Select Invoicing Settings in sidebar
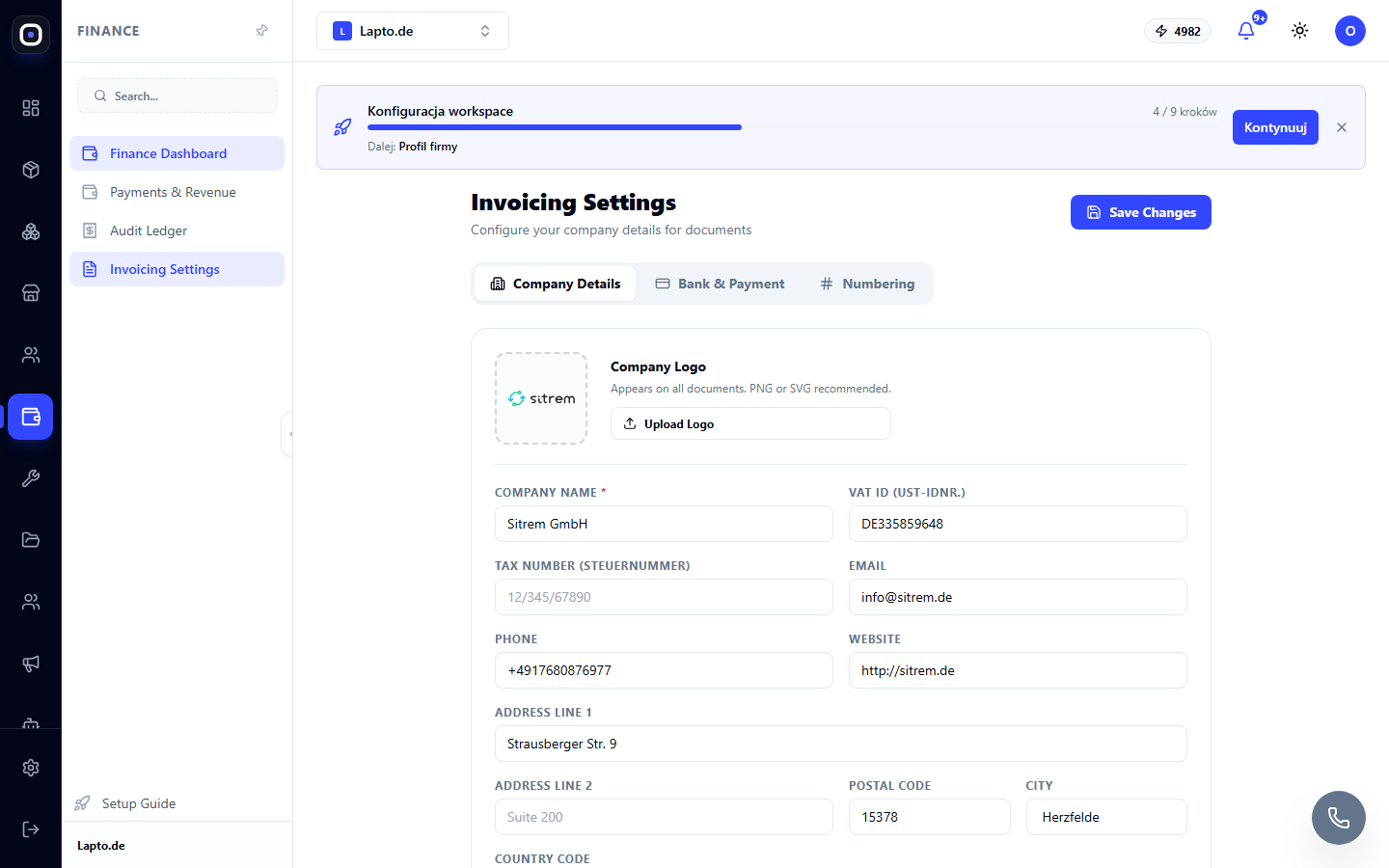Image resolution: width=1389 pixels, height=868 pixels. tap(177, 269)
